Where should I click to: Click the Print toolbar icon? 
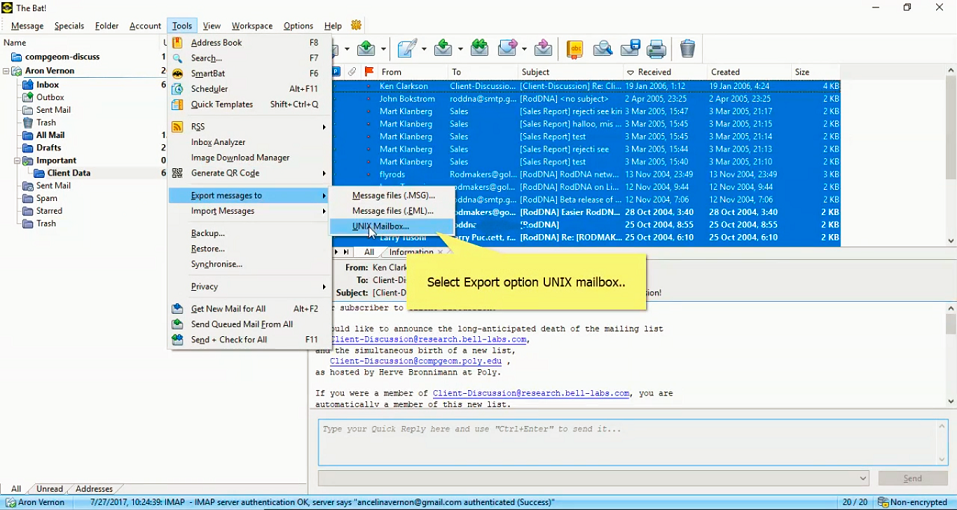coord(656,48)
